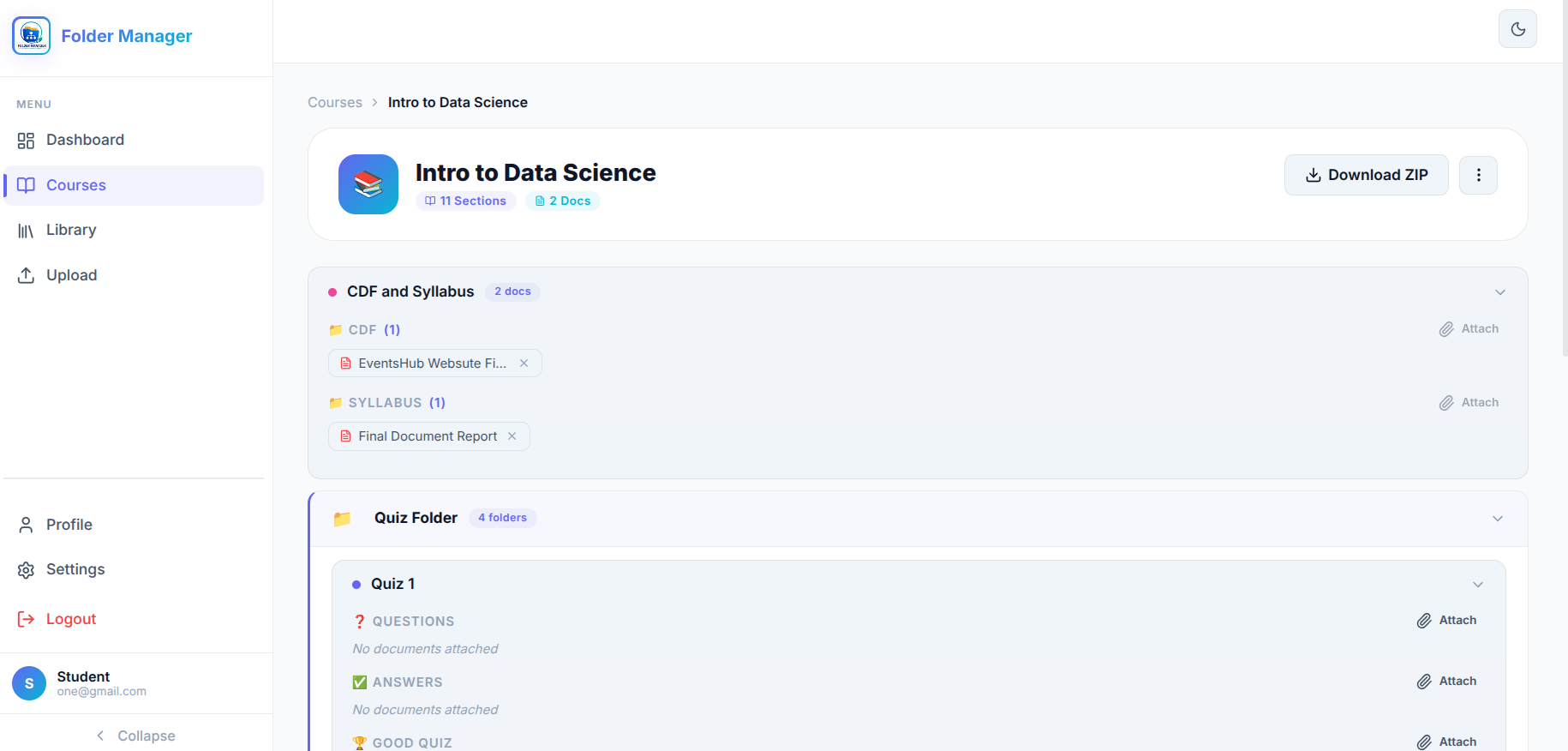Go to Library in the sidebar
1568x751 pixels.
point(134,230)
